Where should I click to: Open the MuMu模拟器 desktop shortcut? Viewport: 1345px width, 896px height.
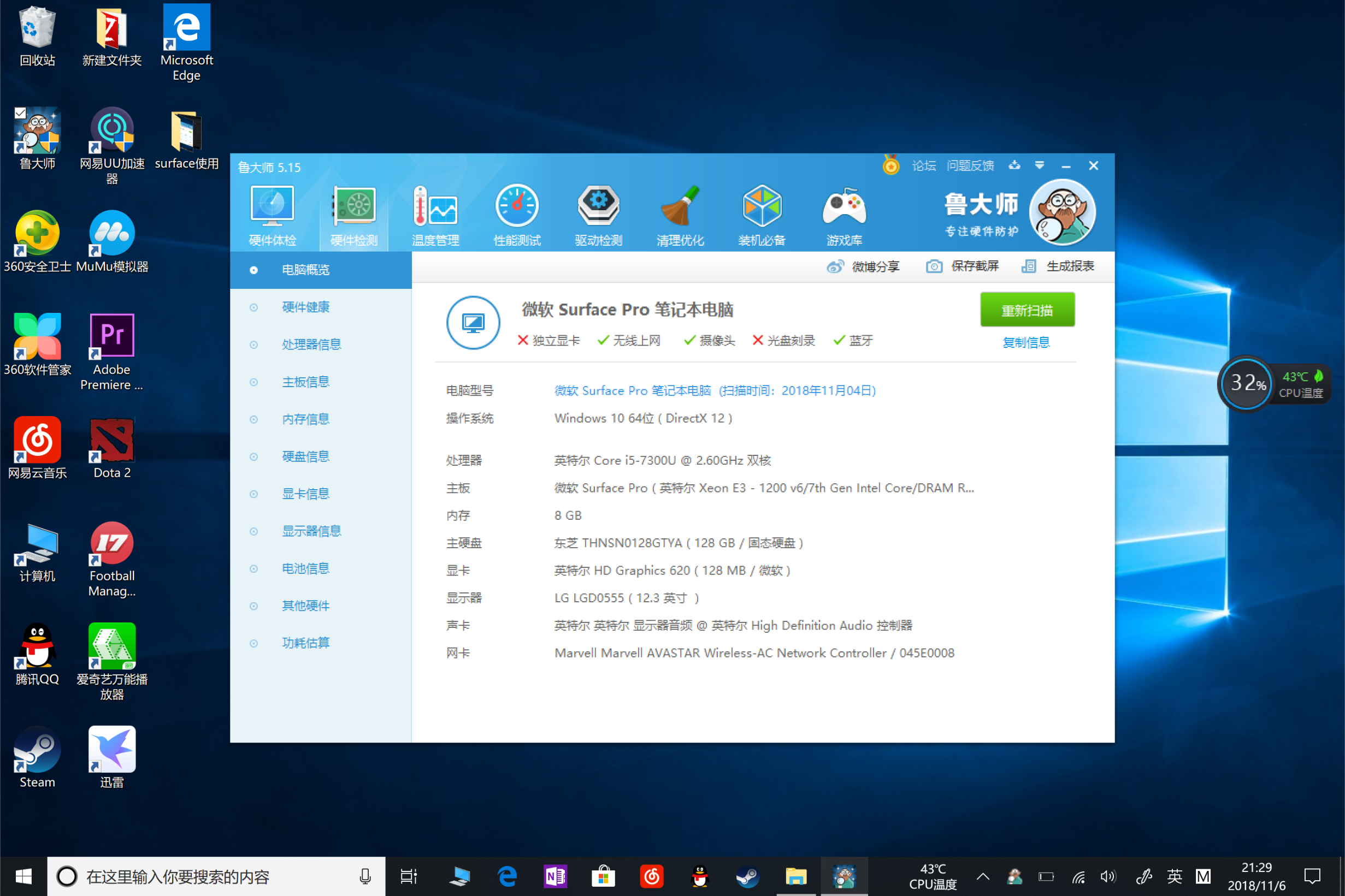pos(112,242)
